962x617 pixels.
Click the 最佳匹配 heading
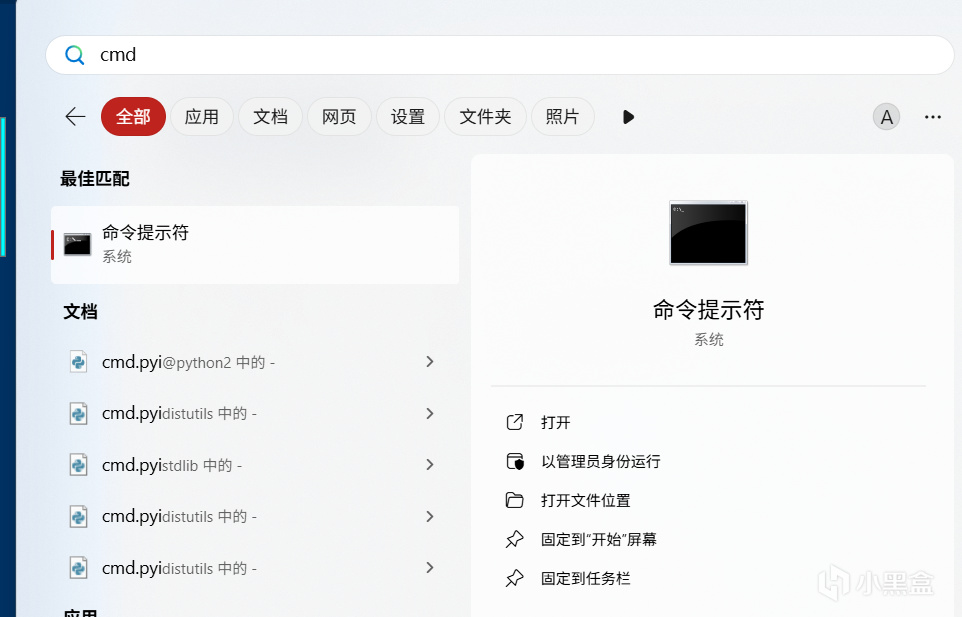[94, 178]
